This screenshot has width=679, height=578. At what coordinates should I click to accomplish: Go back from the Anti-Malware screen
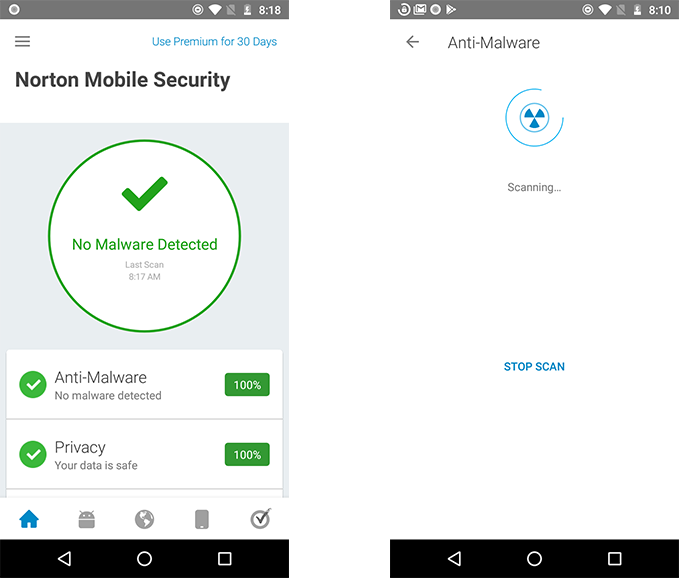pyautogui.click(x=413, y=42)
